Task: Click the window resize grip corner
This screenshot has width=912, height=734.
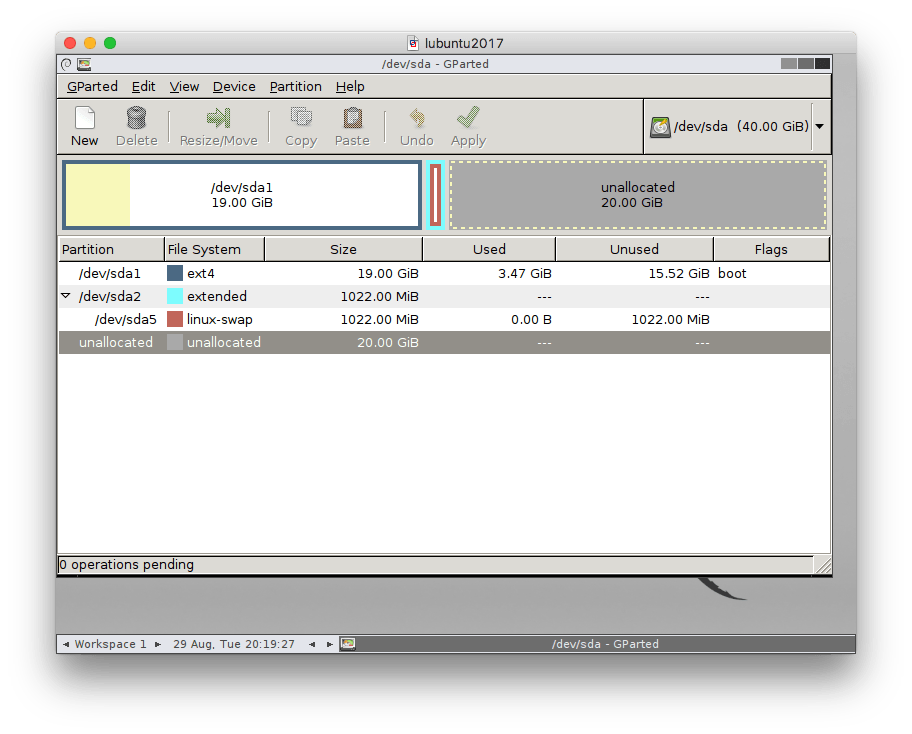Action: (822, 565)
